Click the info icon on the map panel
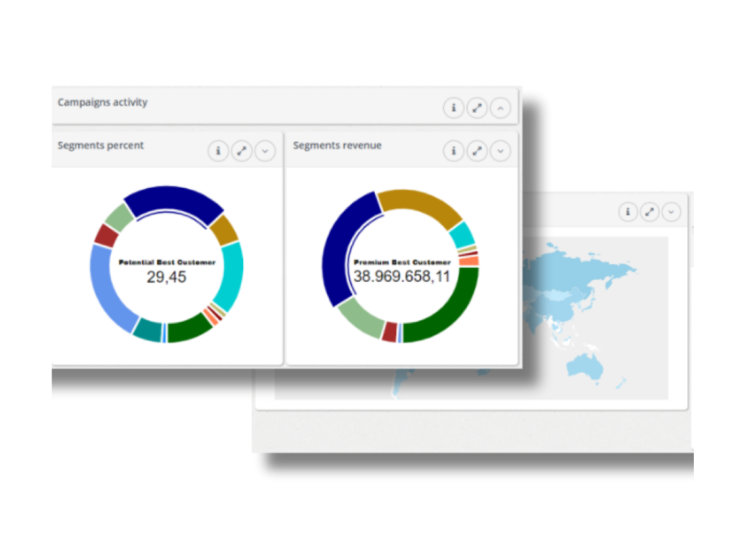750x550 pixels. pyautogui.click(x=627, y=212)
